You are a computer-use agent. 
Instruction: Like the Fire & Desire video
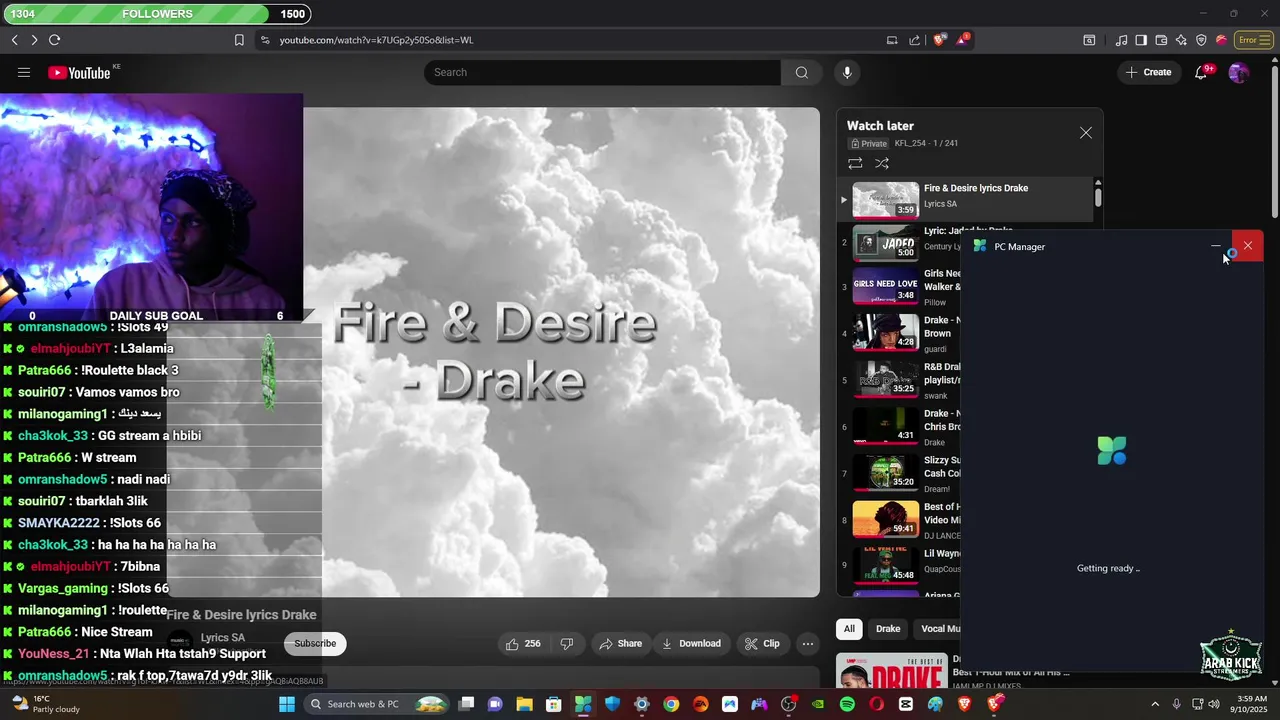point(523,644)
